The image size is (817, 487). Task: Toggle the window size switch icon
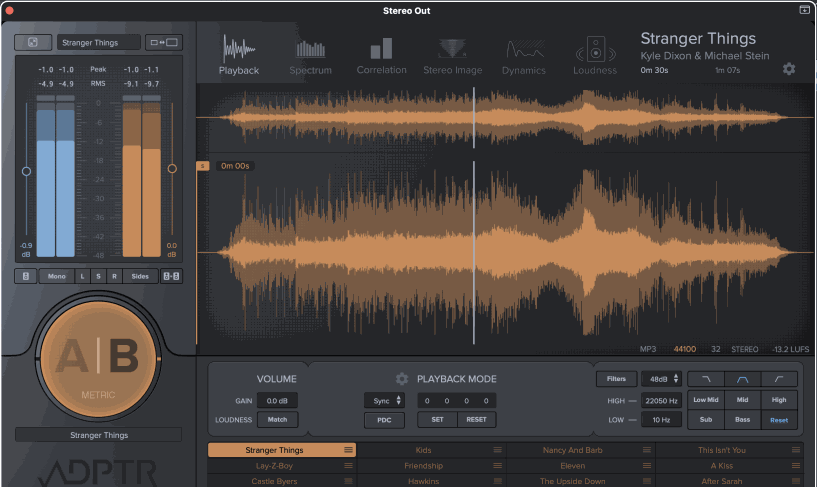[164, 42]
